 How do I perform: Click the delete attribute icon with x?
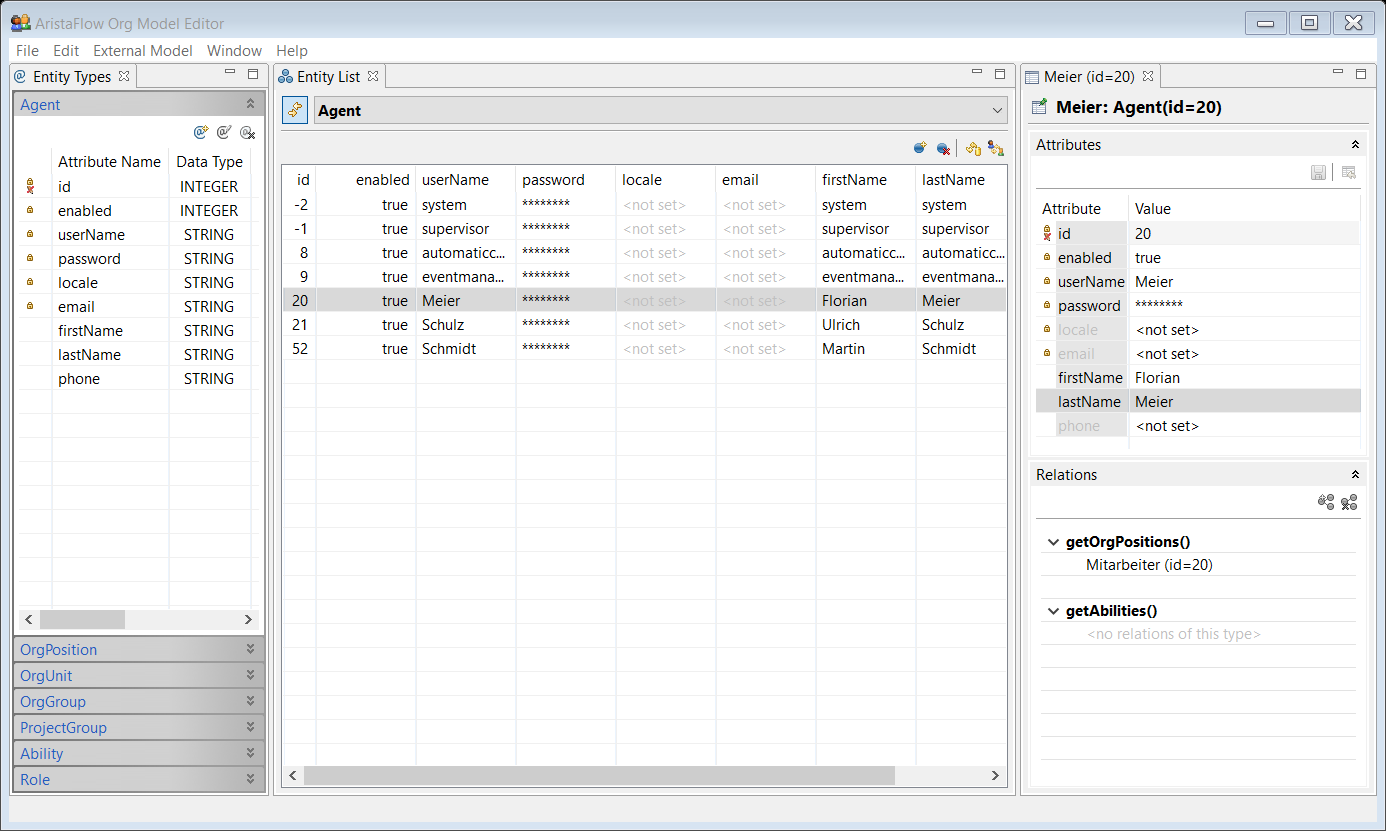(x=248, y=132)
